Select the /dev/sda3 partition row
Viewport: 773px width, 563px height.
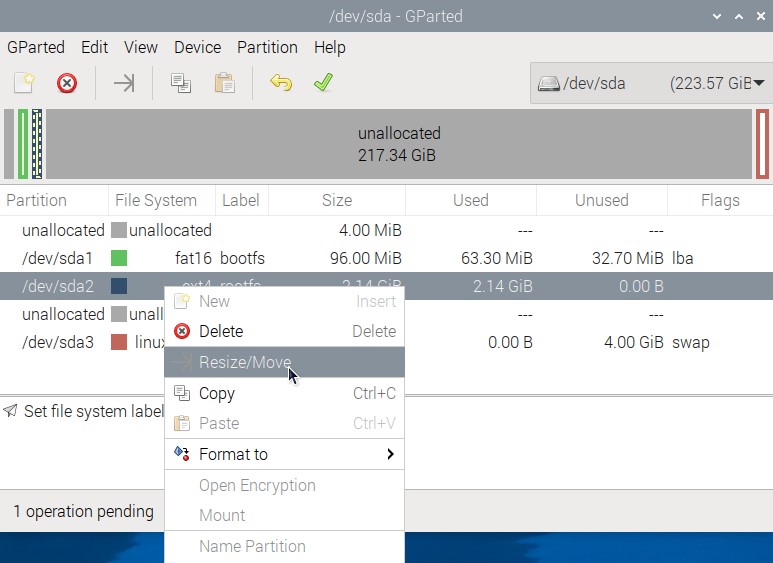pos(386,342)
